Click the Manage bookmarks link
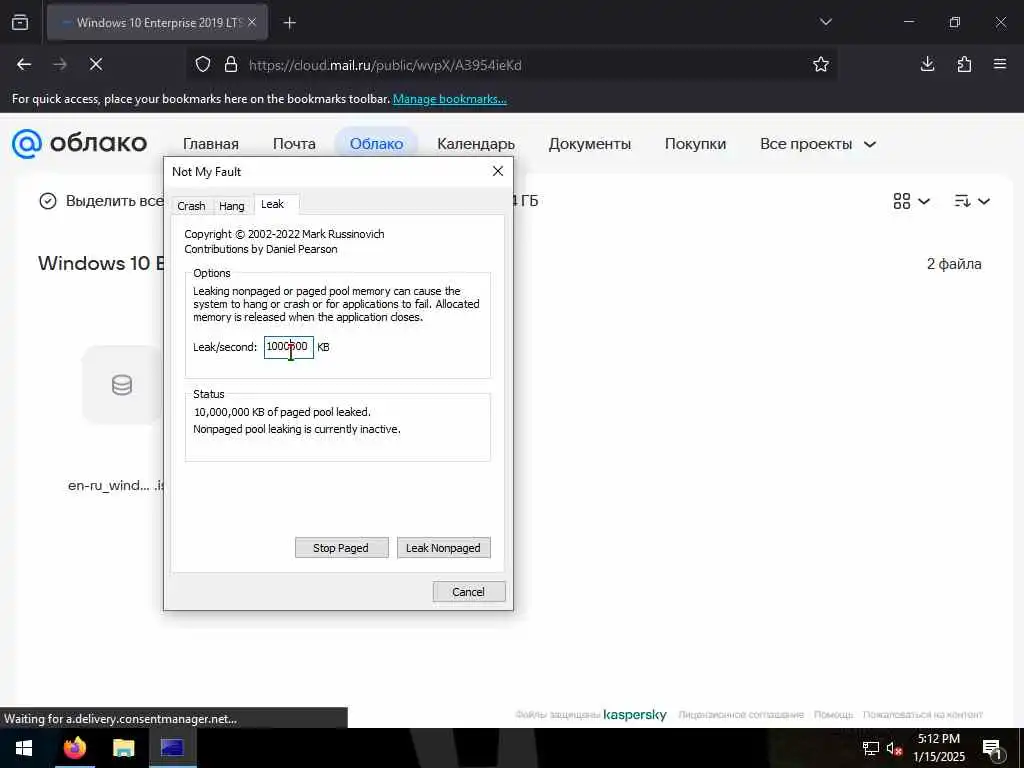 pos(449,99)
